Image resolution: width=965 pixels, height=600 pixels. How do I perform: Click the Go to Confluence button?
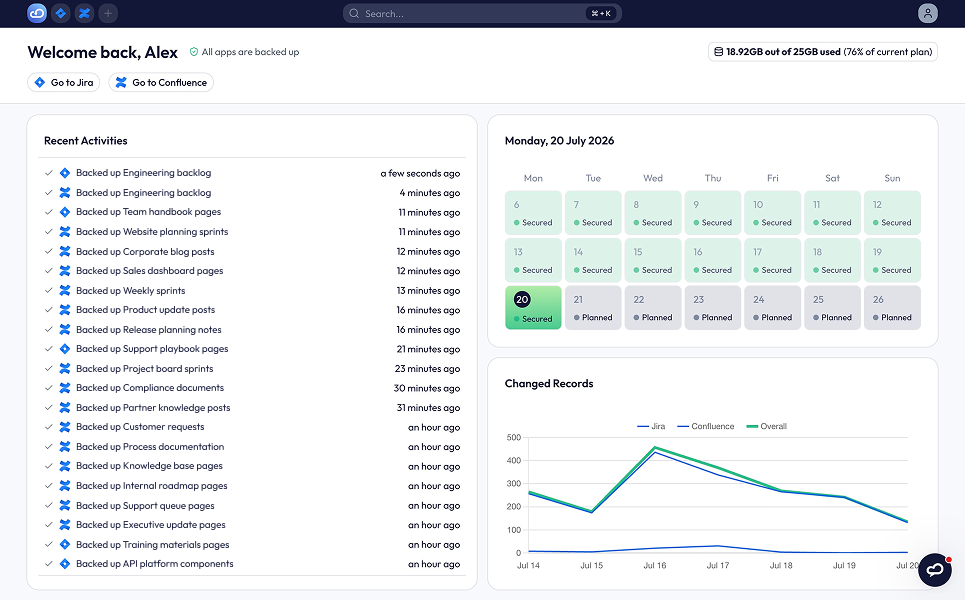pos(161,82)
